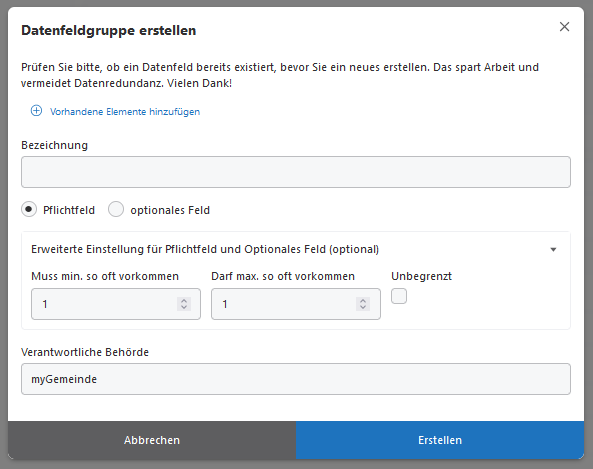Increase the Muss min. so oft vorkommen value
Image resolution: width=593 pixels, height=469 pixels.
(x=184, y=301)
